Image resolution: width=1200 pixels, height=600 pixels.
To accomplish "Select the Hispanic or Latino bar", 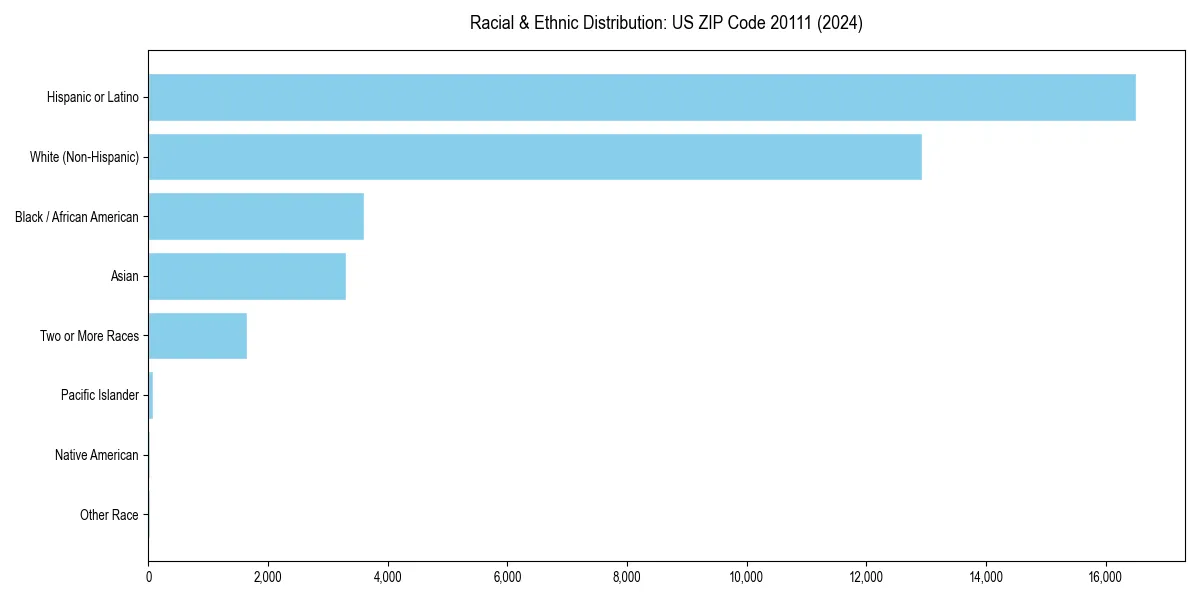I will (640, 97).
